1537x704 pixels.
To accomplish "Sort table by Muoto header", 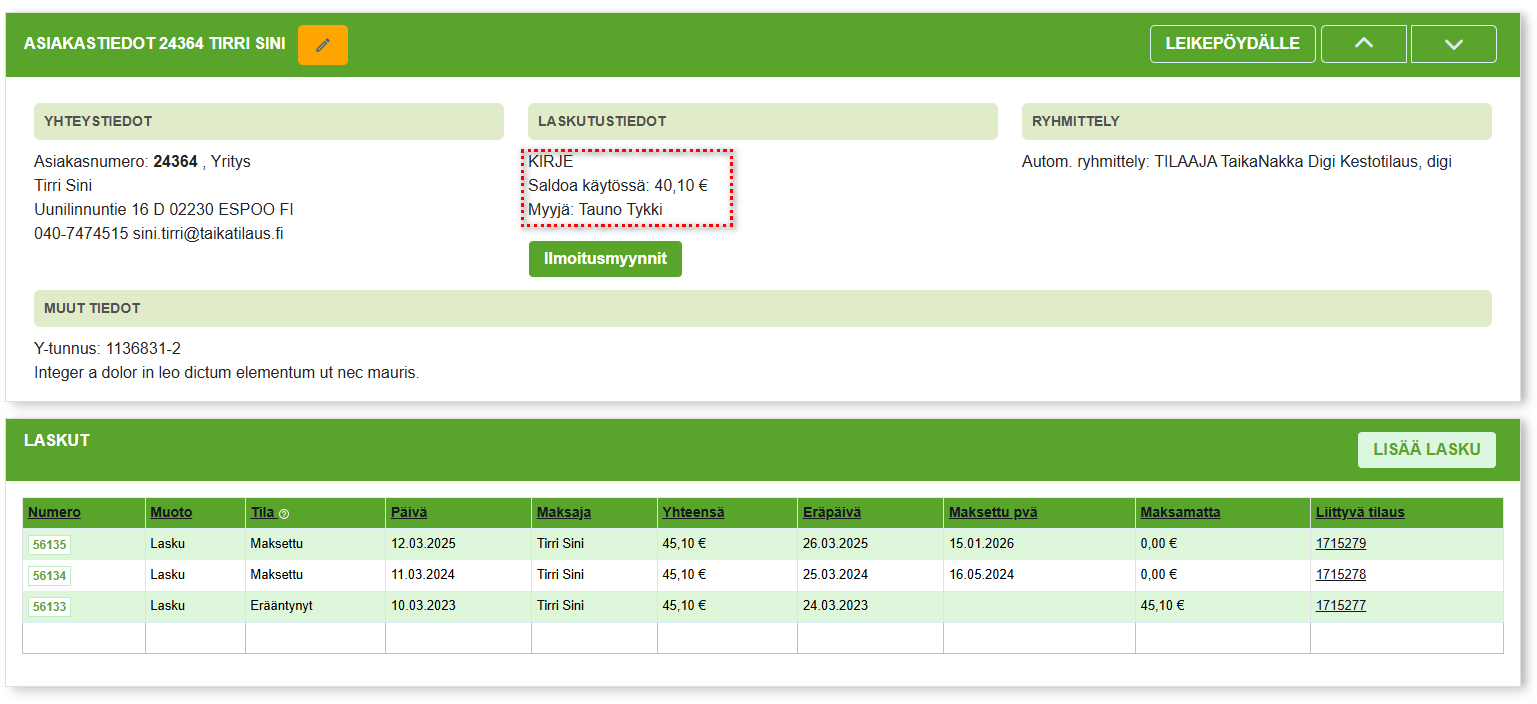I will (x=171, y=513).
